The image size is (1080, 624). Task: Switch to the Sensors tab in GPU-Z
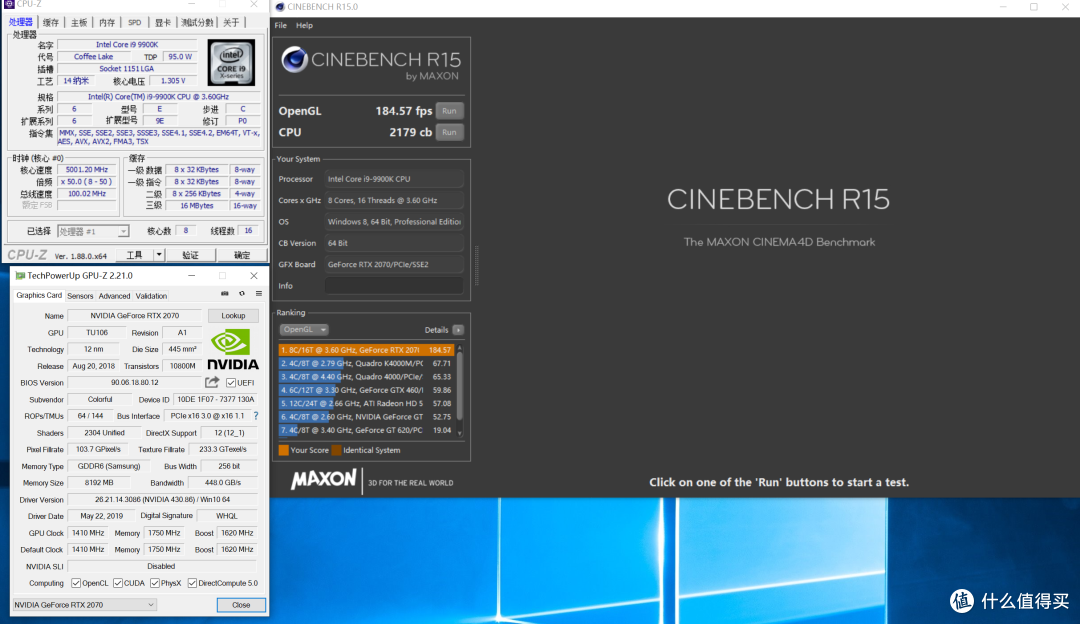80,296
